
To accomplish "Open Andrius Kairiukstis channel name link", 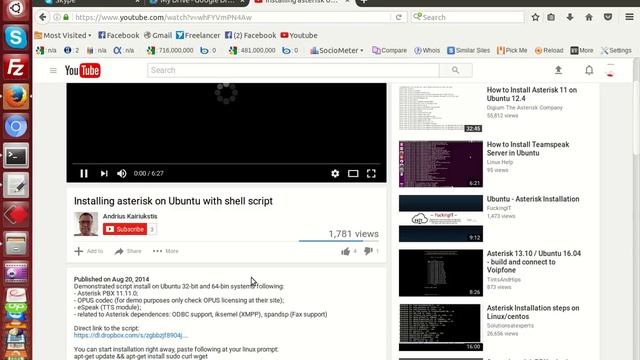I will (x=130, y=216).
